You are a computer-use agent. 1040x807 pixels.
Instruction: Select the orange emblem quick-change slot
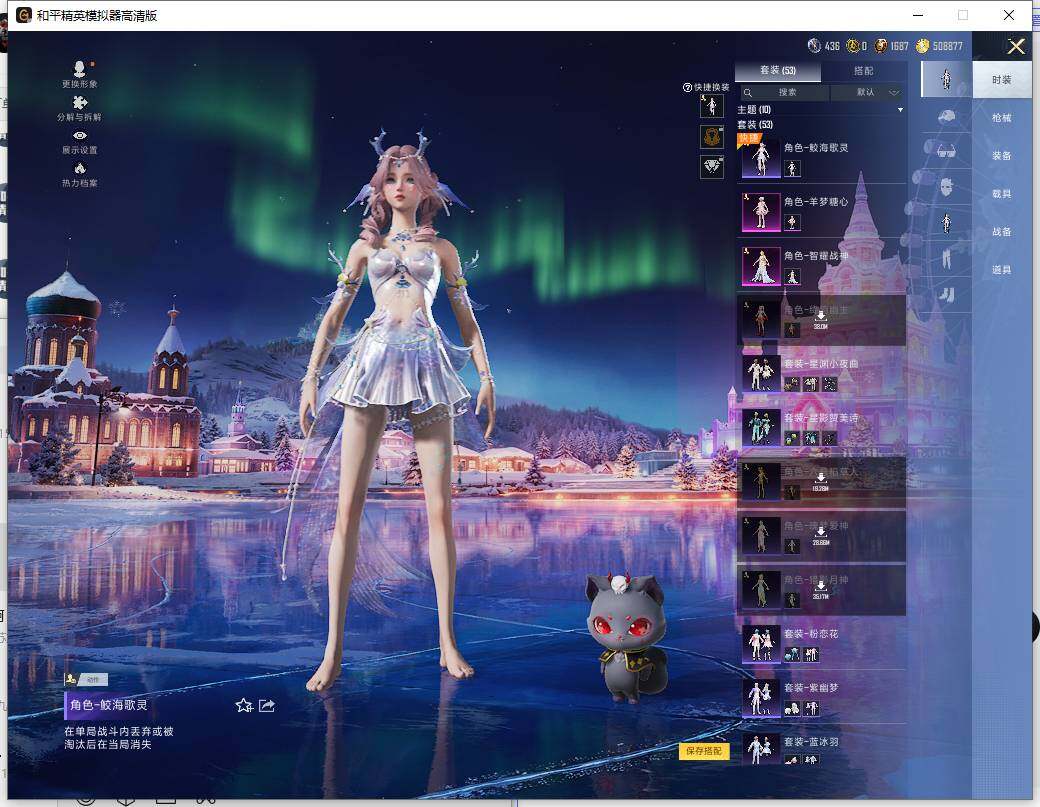click(x=712, y=137)
